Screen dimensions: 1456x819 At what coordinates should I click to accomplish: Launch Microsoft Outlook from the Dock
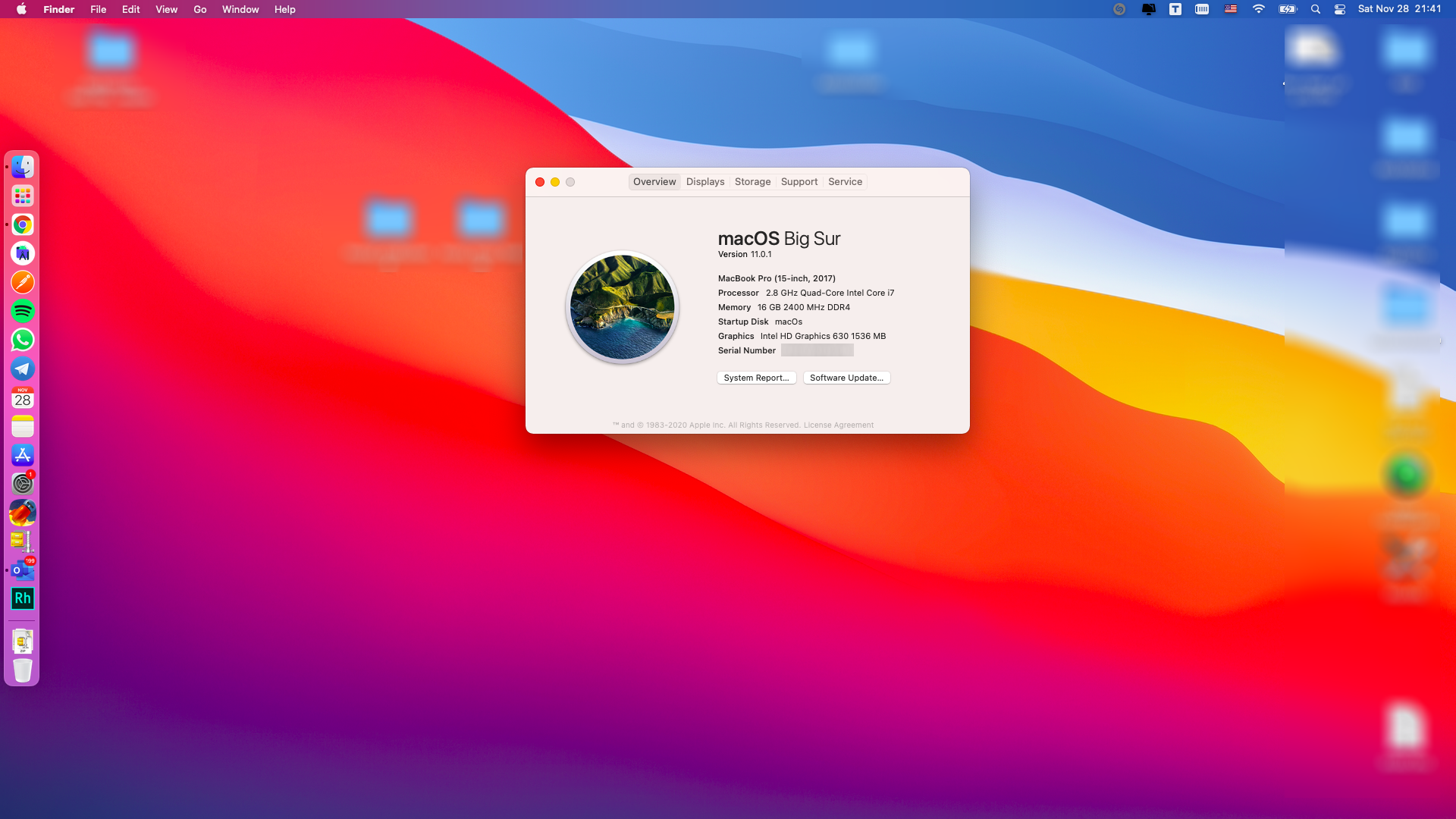23,570
